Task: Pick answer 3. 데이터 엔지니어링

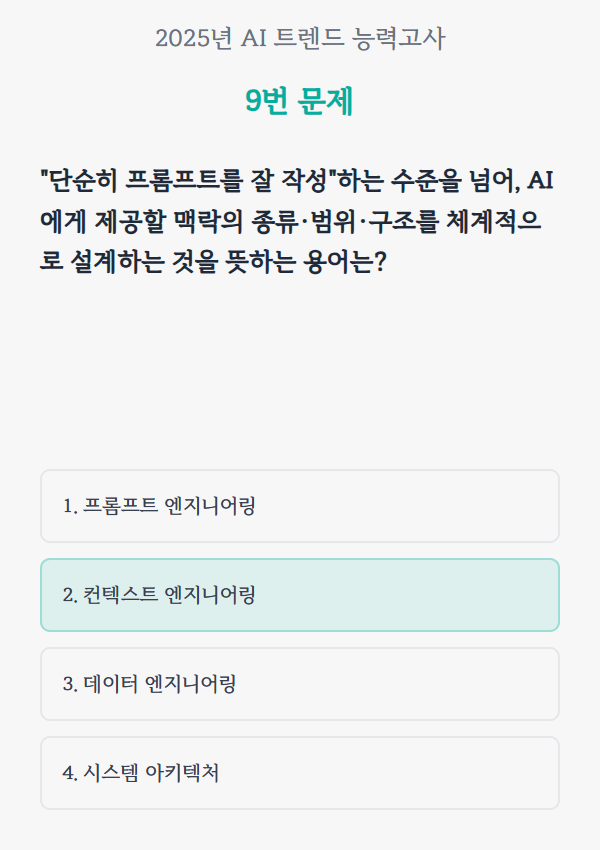Action: pyautogui.click(x=299, y=684)
